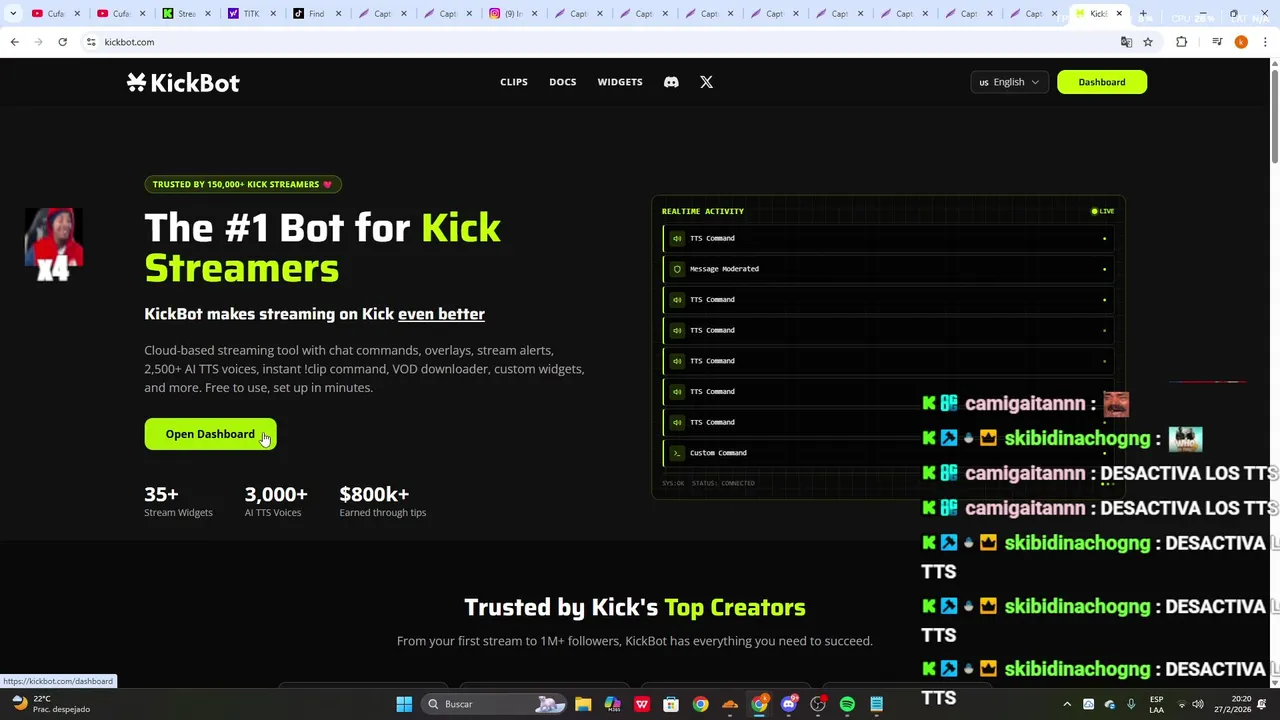Open the Windows Start menu
Viewport: 1280px width, 720px height.
tap(404, 704)
